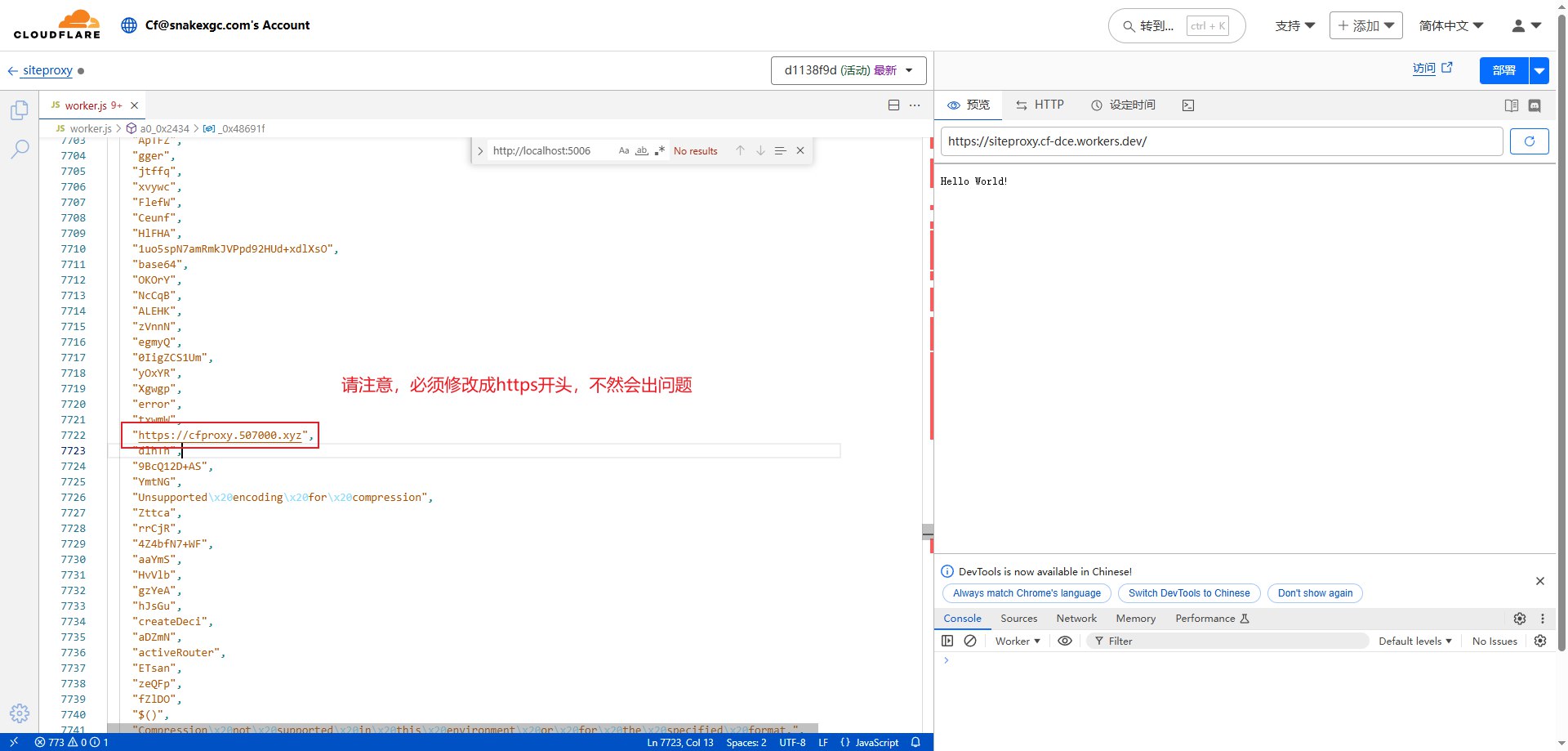Screen dimensions: 1568x751
Task: Toggle find in selection icon
Action: [x=780, y=150]
